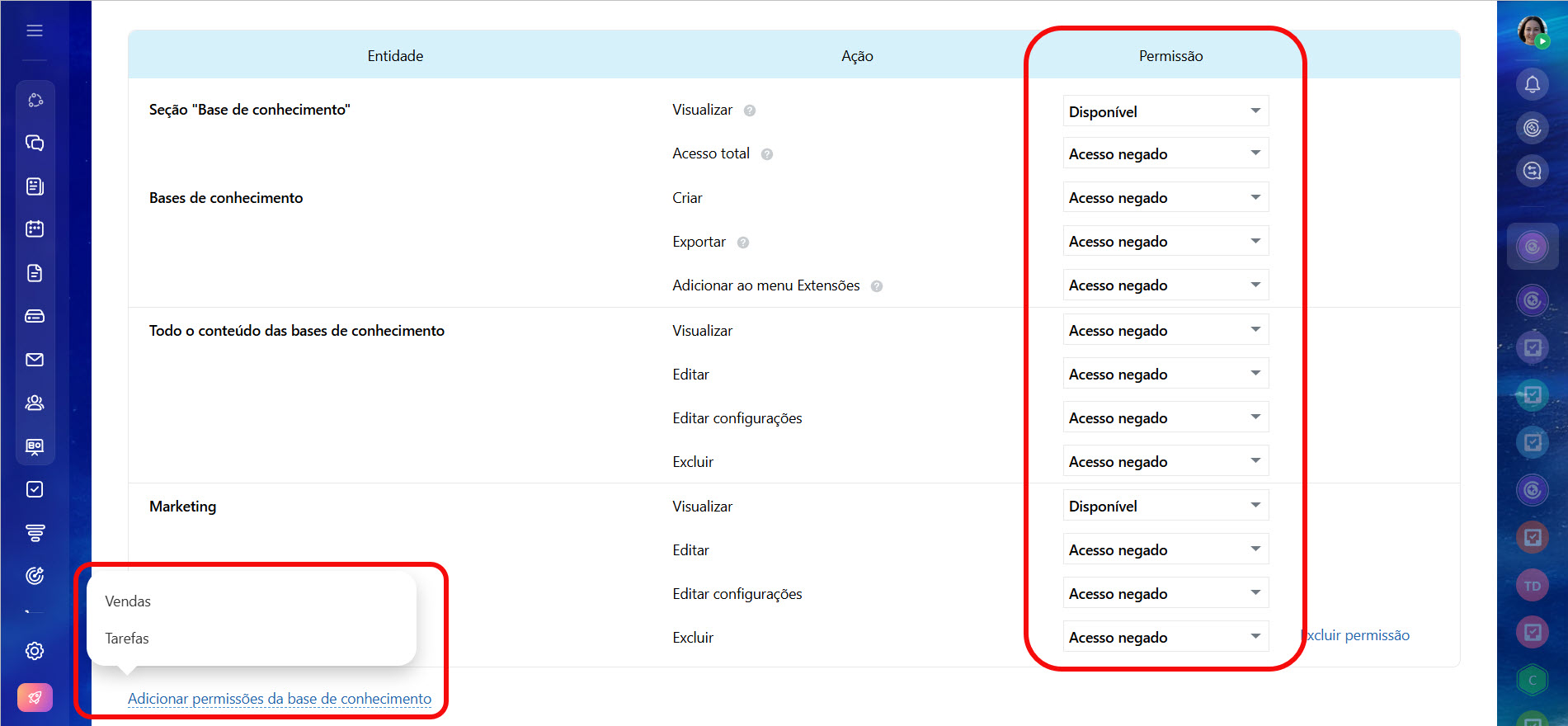Select Vendas from the popup menu
This screenshot has height=726, width=1568.
click(128, 601)
